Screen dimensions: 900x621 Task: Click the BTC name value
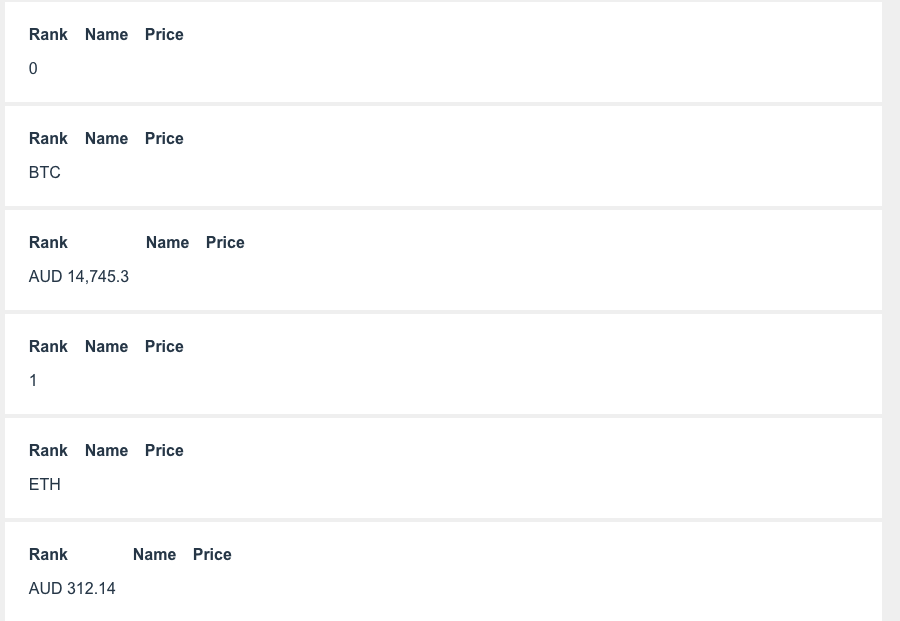click(45, 173)
